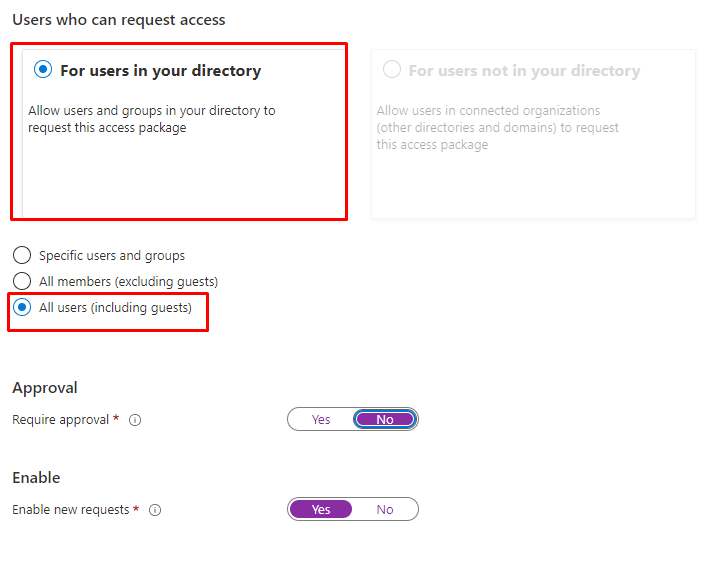Image resolution: width=714 pixels, height=562 pixels.
Task: Set Require approval toggle to Yes
Action: 321,420
